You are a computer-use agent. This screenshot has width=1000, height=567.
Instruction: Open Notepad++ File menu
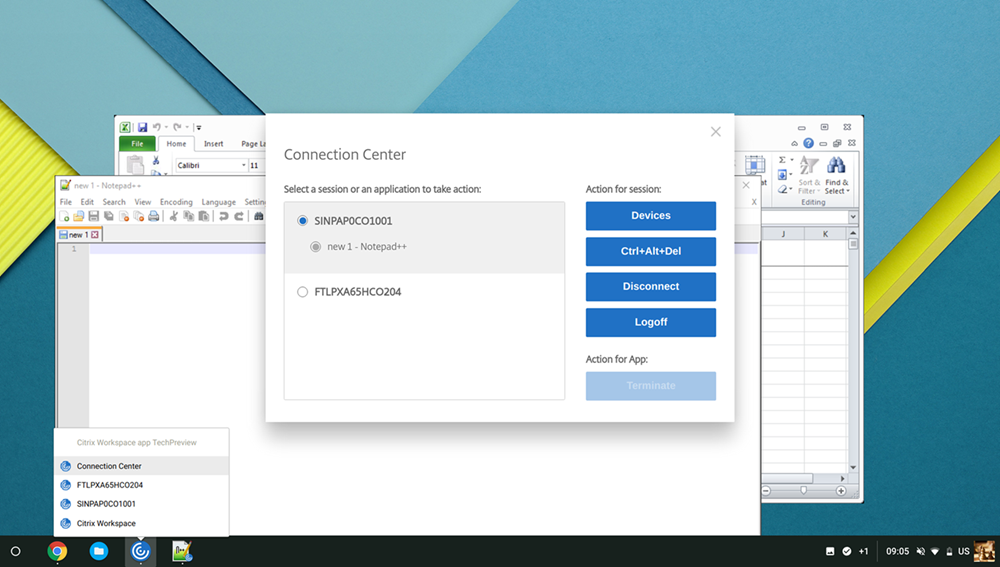pyautogui.click(x=66, y=202)
